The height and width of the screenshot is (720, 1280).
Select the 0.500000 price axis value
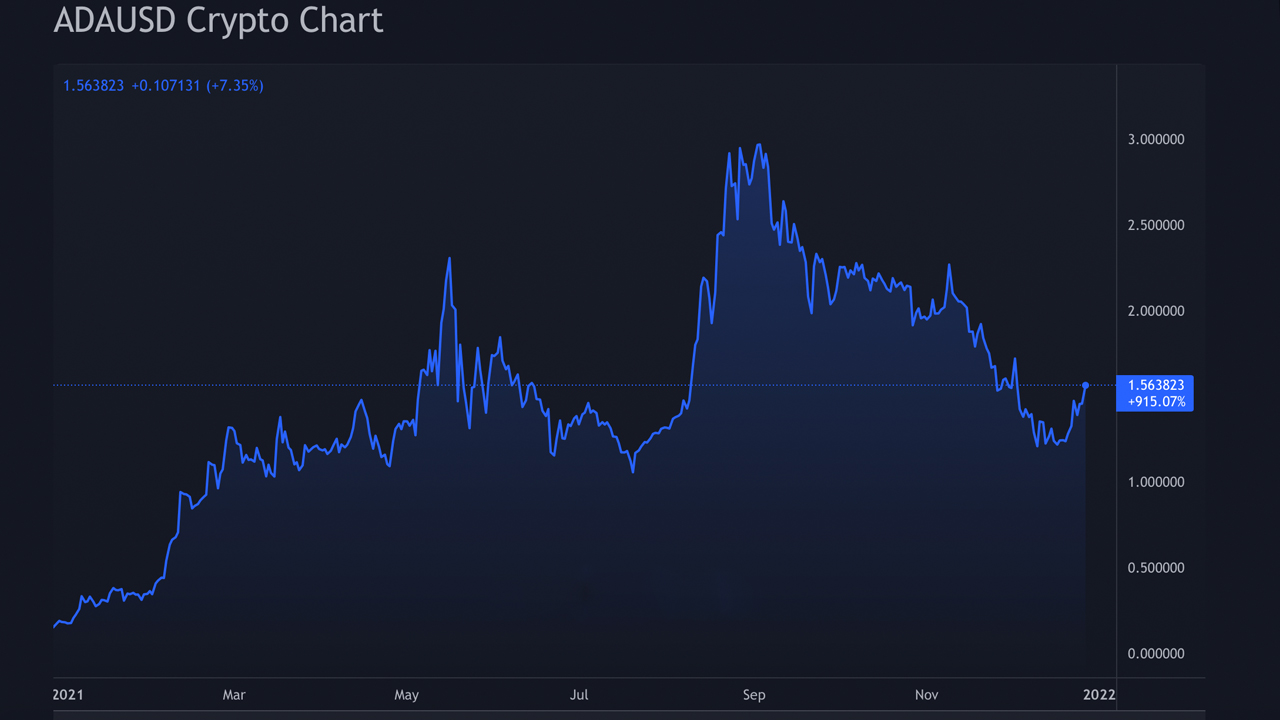1155,567
